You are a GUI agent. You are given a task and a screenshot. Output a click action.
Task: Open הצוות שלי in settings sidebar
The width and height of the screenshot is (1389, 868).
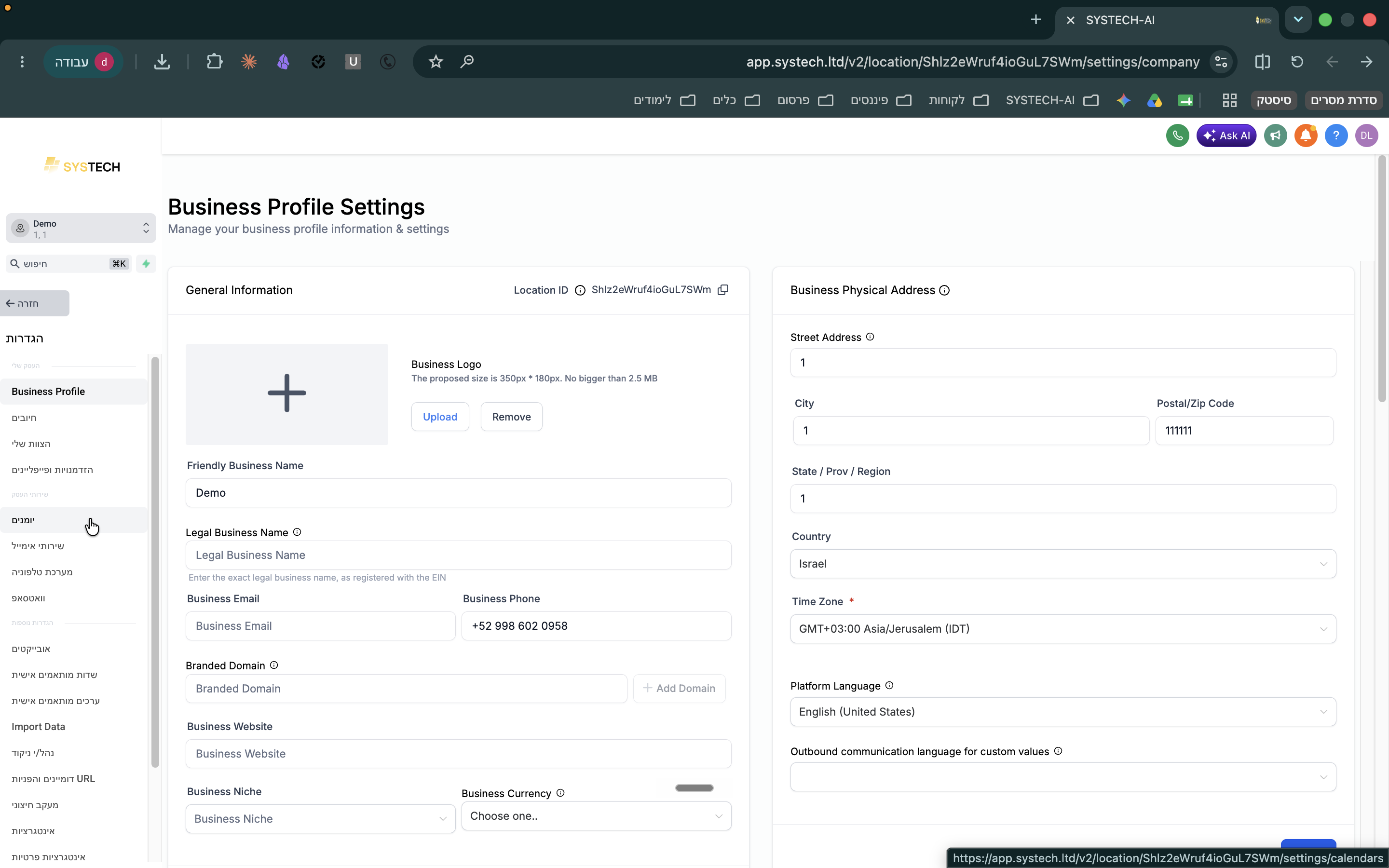click(x=73, y=444)
